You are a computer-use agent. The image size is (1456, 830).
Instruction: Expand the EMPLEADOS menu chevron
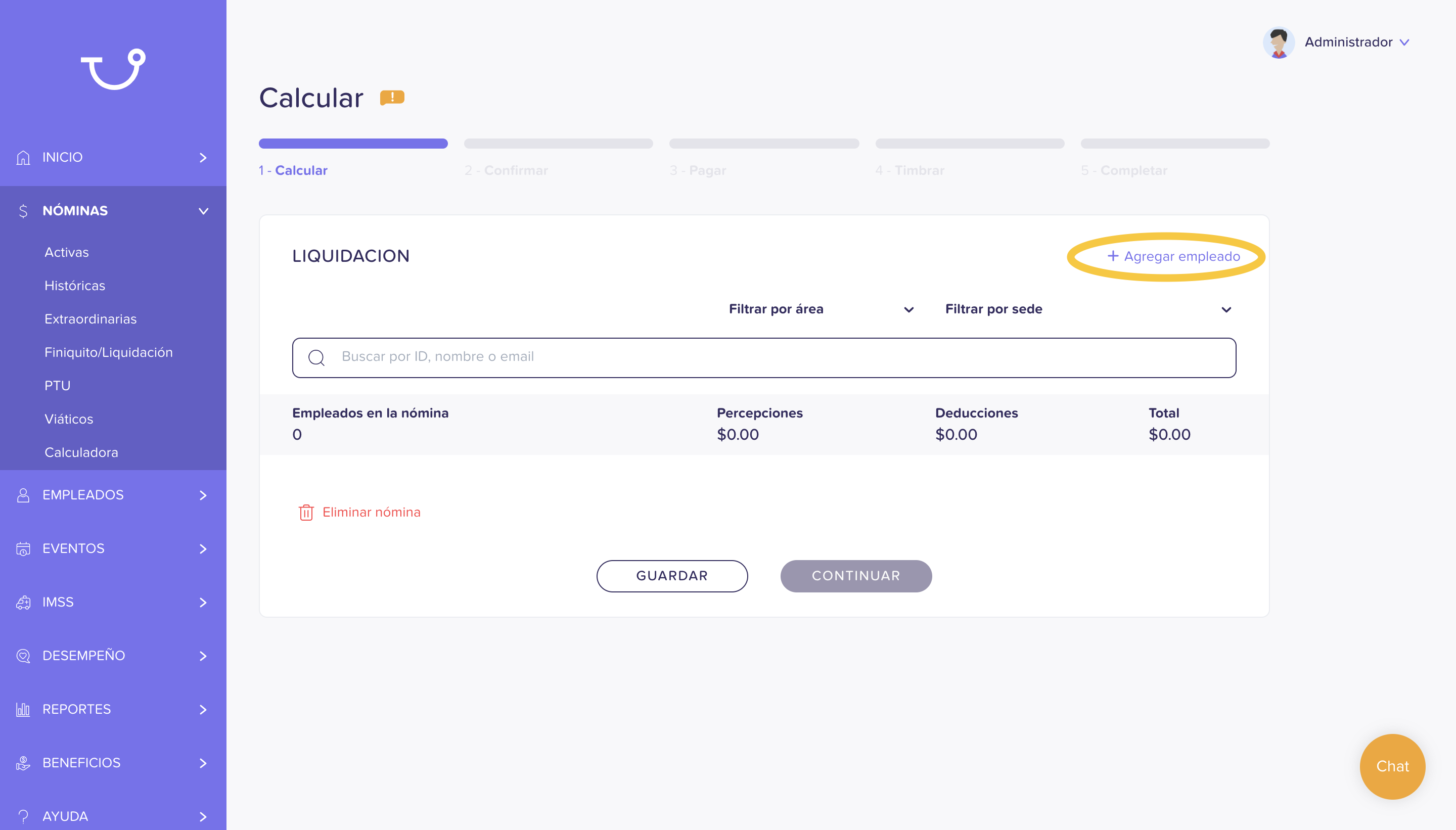point(203,495)
